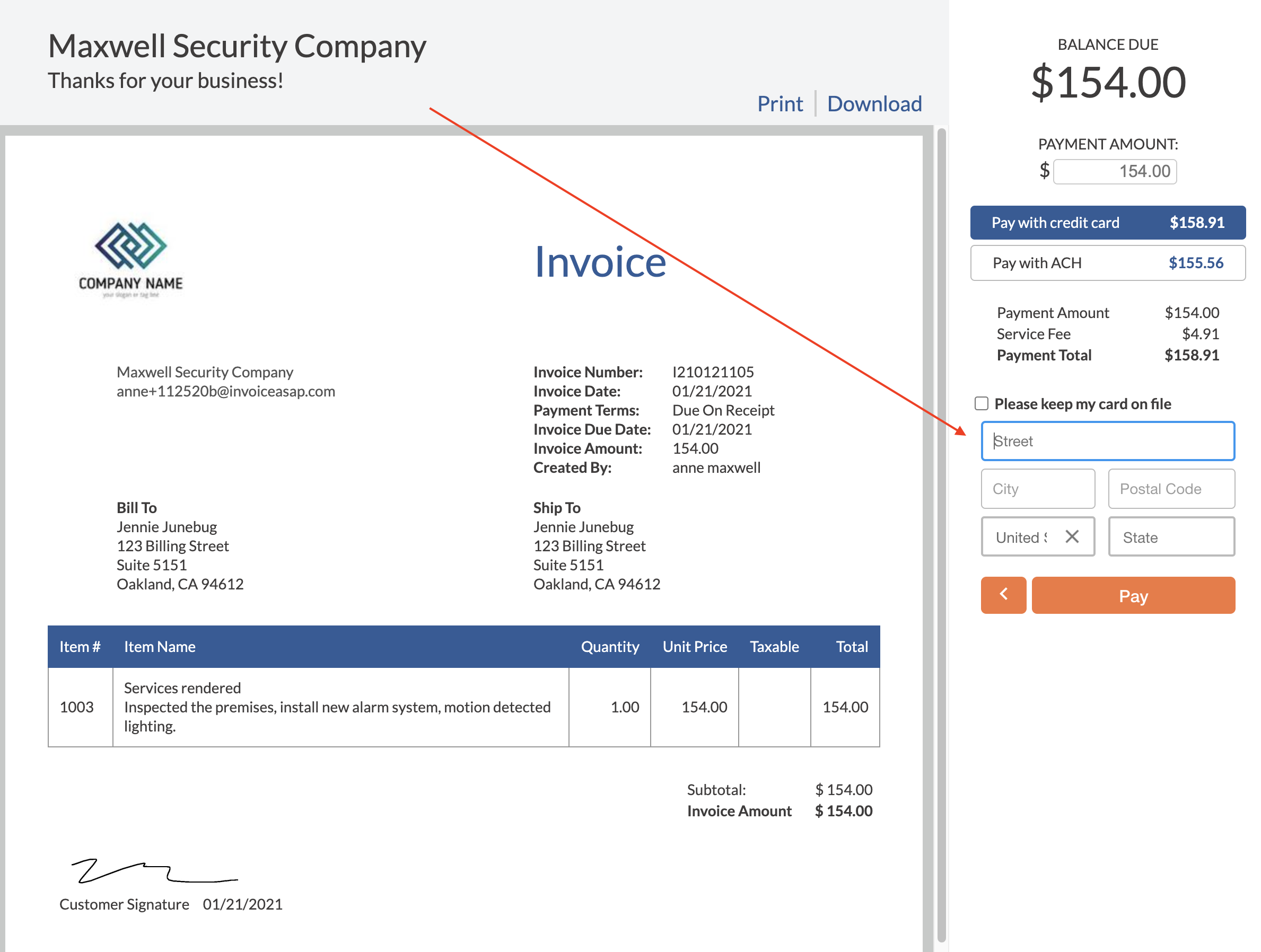
Task: Clear the United States country selection
Action: point(1072,536)
